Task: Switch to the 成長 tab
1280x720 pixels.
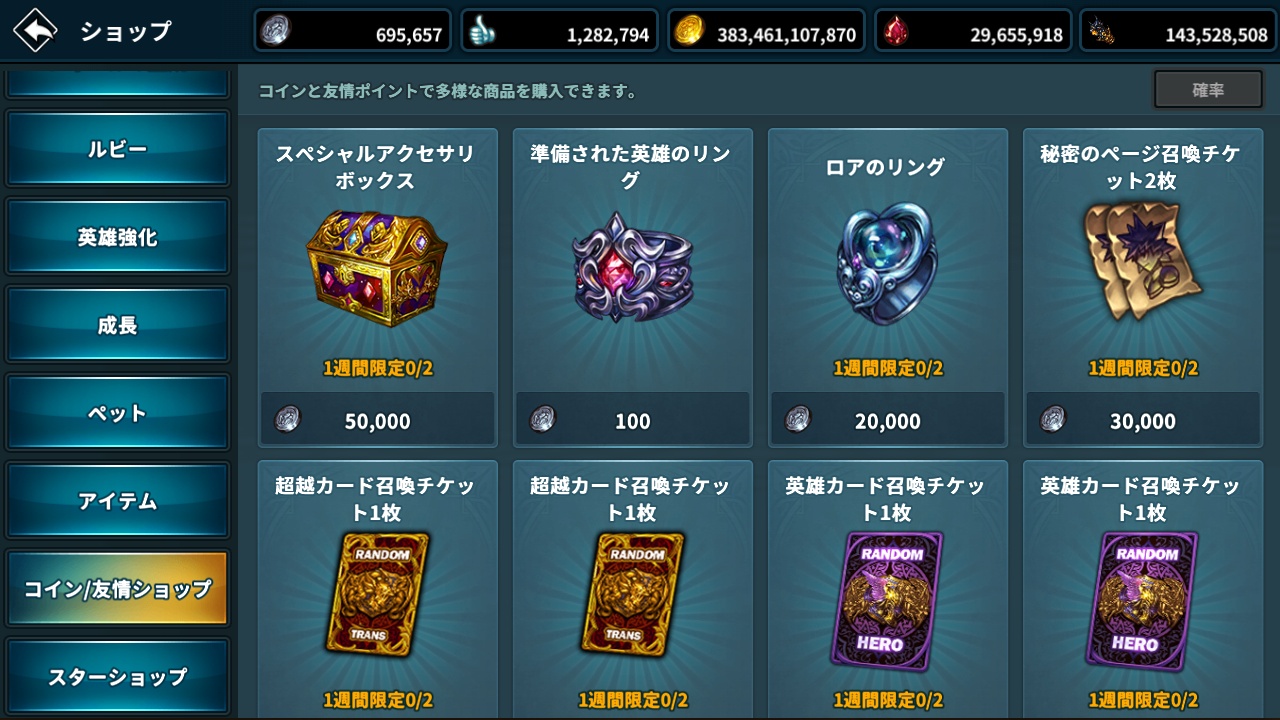Action: pos(117,325)
